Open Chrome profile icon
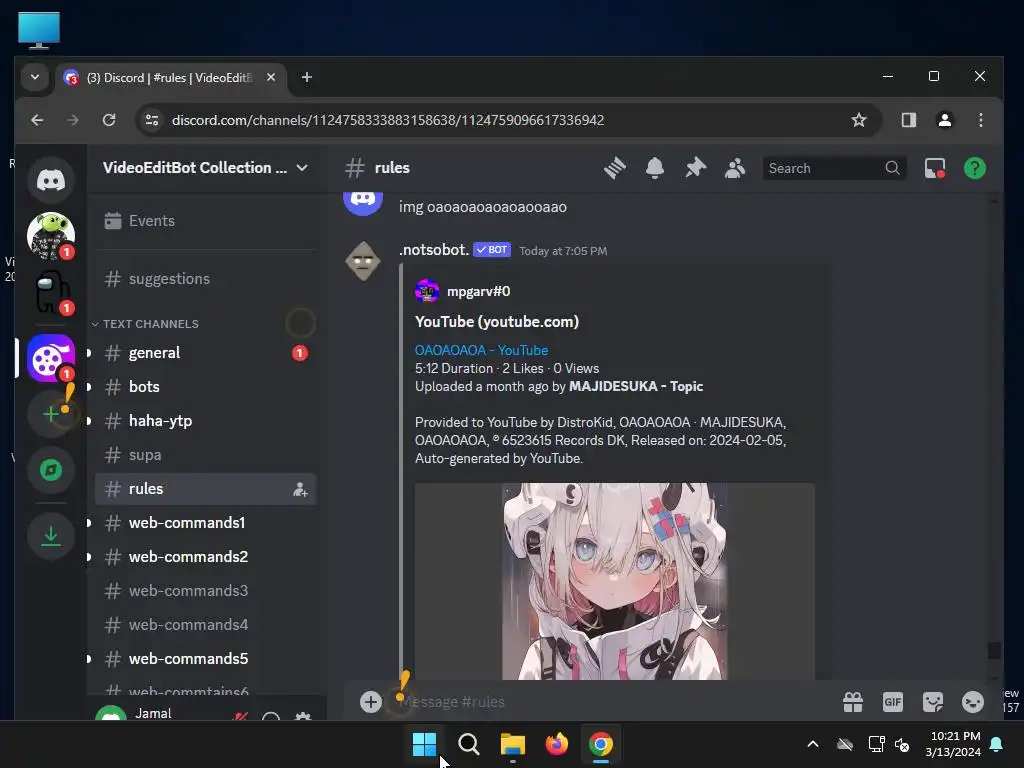Image resolution: width=1024 pixels, height=768 pixels. point(944,120)
